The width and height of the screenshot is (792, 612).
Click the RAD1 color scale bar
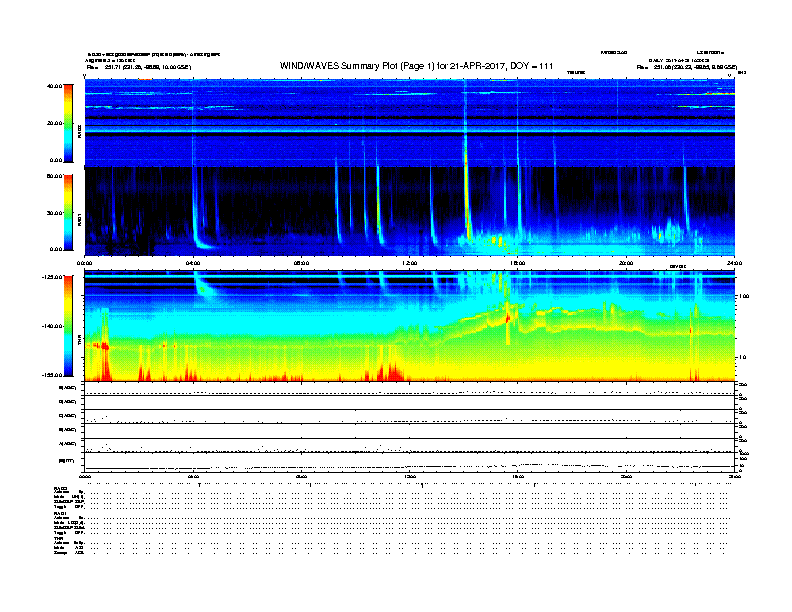coord(68,212)
